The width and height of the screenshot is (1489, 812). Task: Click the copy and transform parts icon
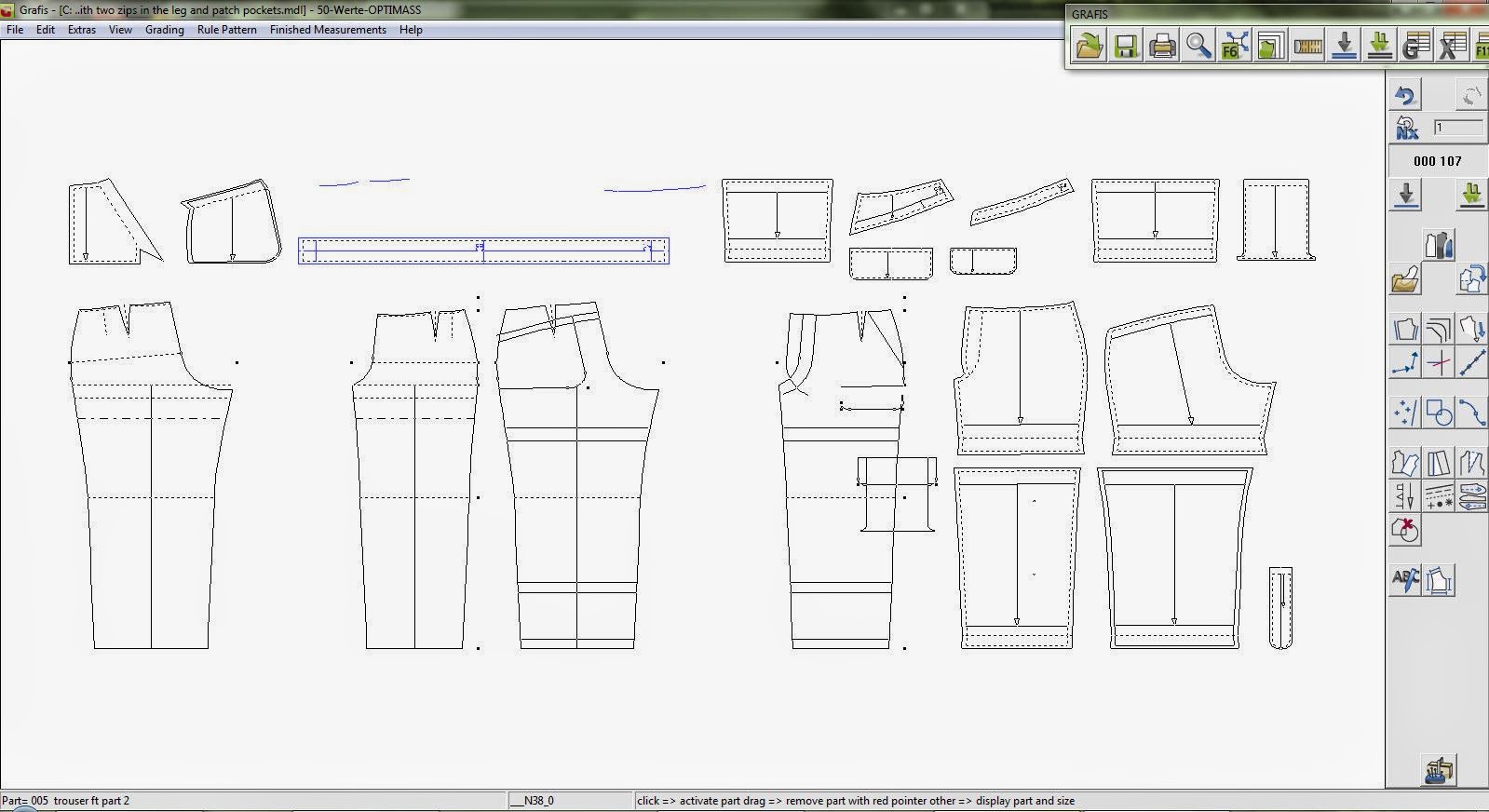click(1471, 278)
